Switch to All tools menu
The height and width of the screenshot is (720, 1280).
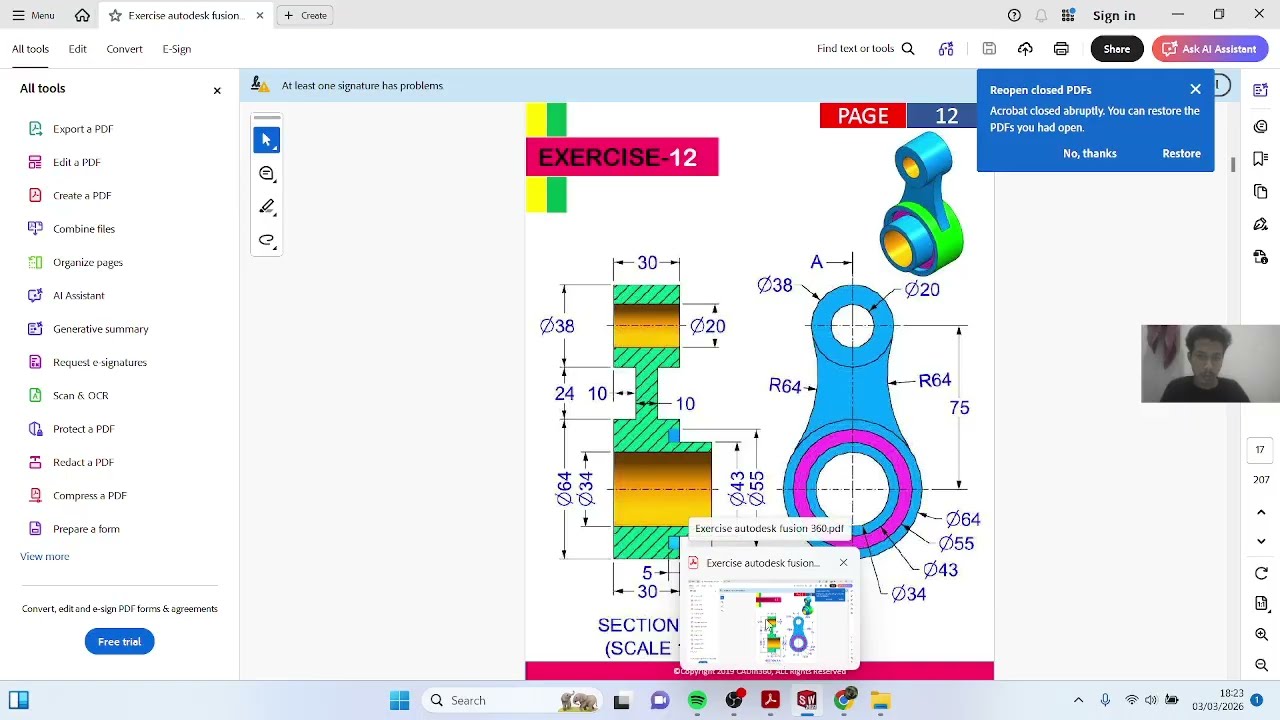click(30, 49)
